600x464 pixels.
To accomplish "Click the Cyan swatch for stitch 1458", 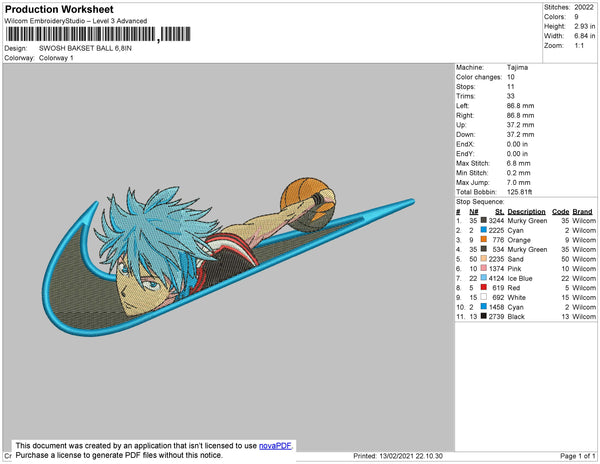I will [x=484, y=306].
